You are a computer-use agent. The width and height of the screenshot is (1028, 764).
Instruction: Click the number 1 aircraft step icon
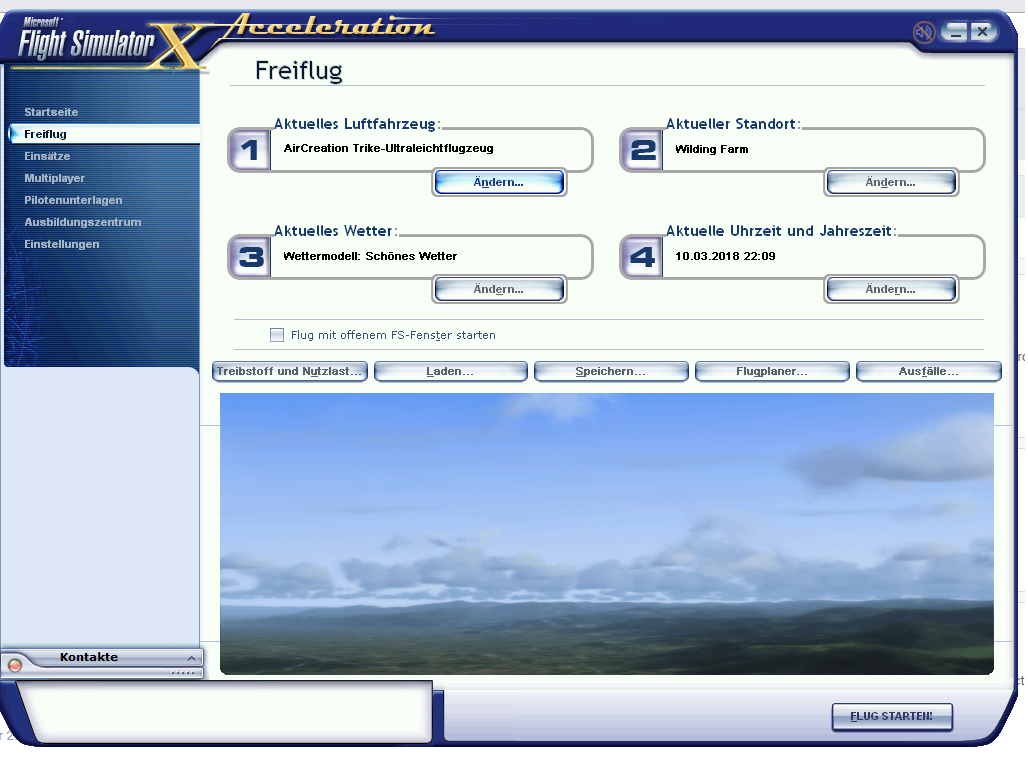[250, 150]
